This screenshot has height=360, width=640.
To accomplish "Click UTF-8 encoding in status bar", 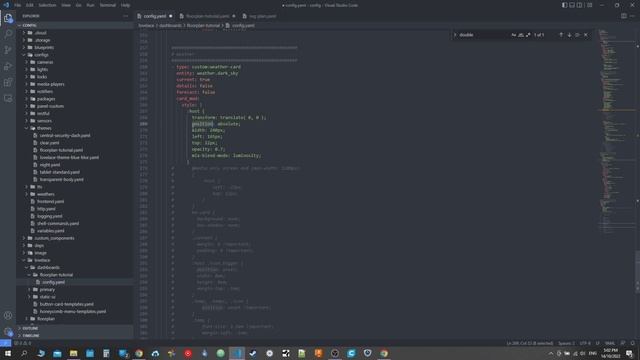I will 585,343.
